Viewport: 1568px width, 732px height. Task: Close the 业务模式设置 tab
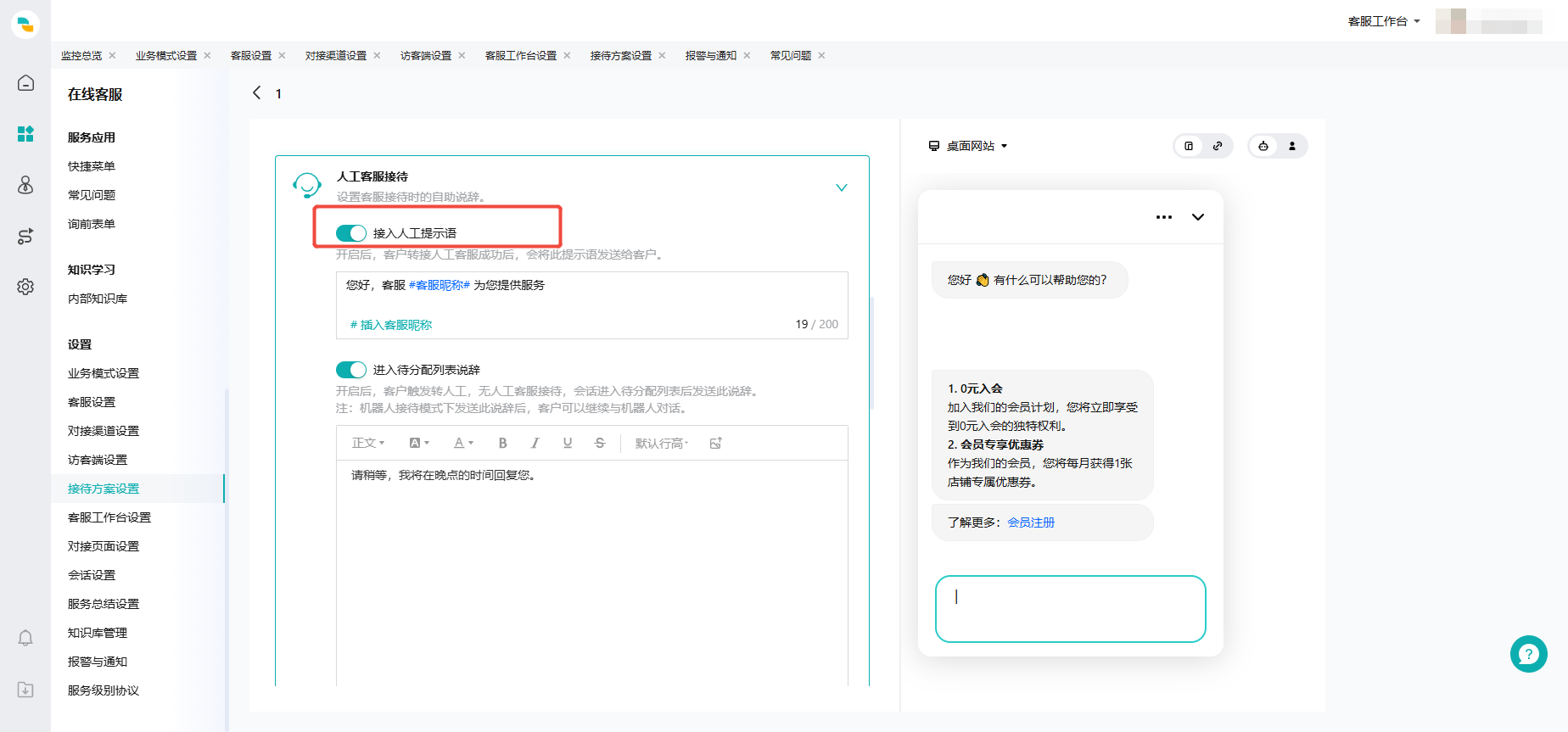pos(207,55)
